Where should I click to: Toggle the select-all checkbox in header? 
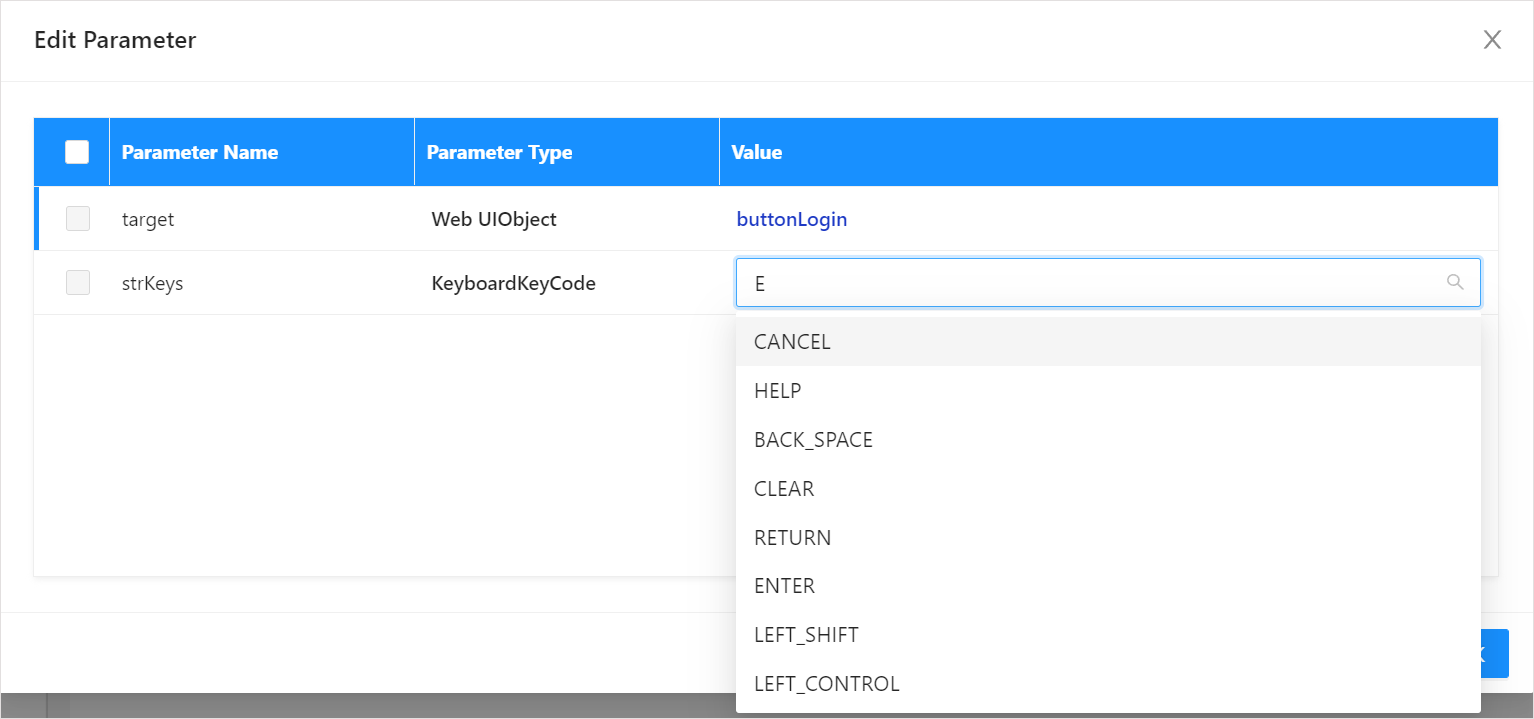[77, 152]
